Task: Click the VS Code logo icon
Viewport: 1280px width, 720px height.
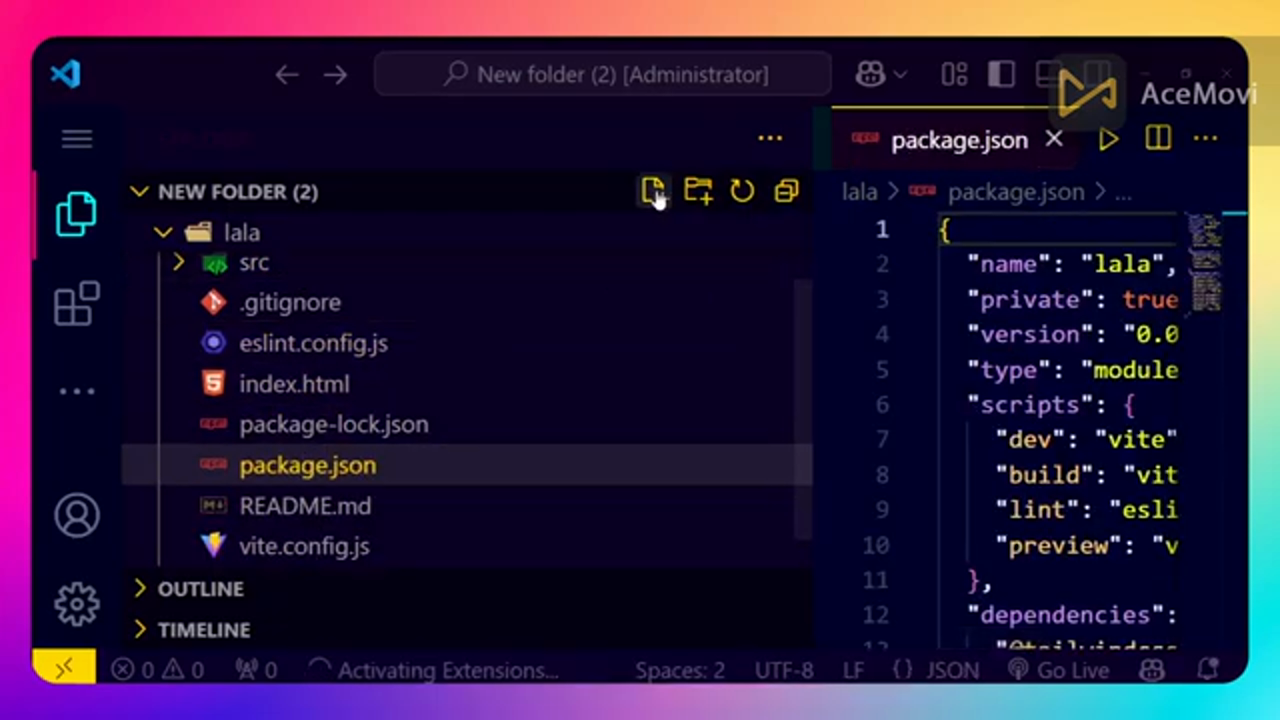Action: pos(65,74)
